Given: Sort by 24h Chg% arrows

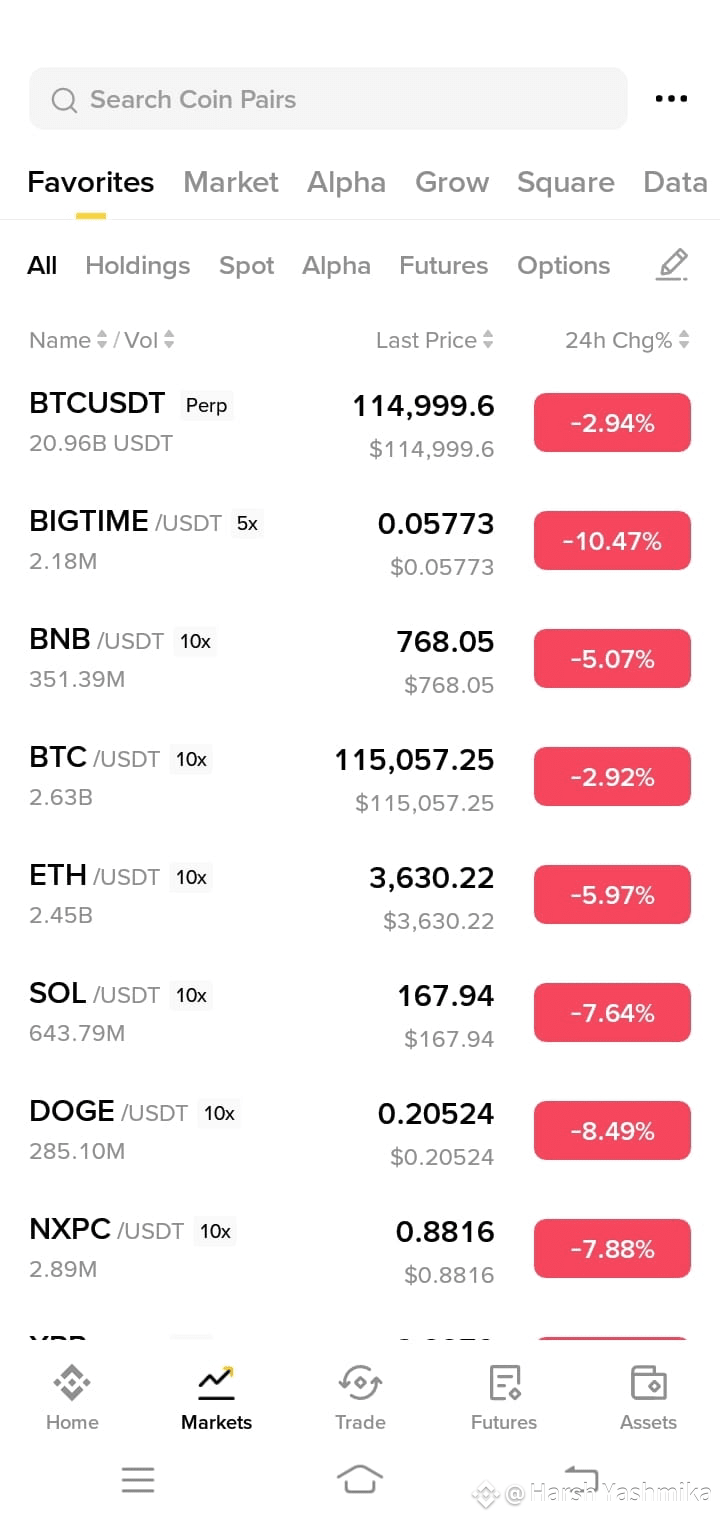Looking at the screenshot, I should coord(684,340).
